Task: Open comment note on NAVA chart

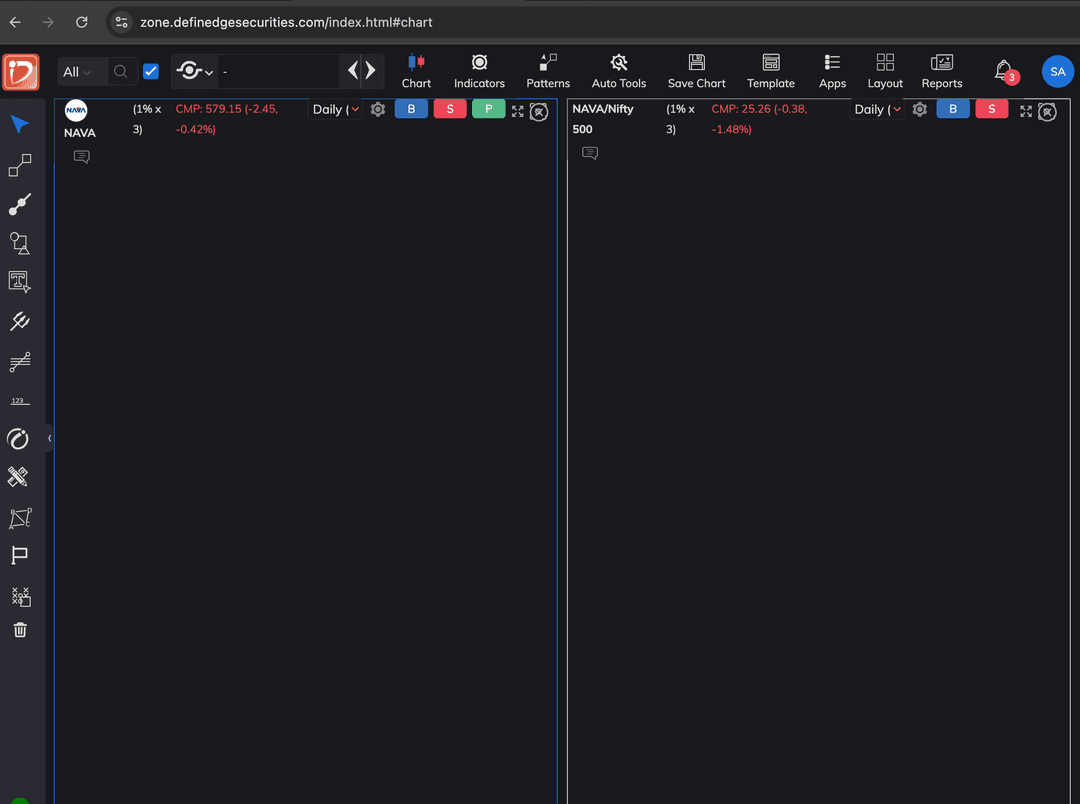Action: (81, 157)
